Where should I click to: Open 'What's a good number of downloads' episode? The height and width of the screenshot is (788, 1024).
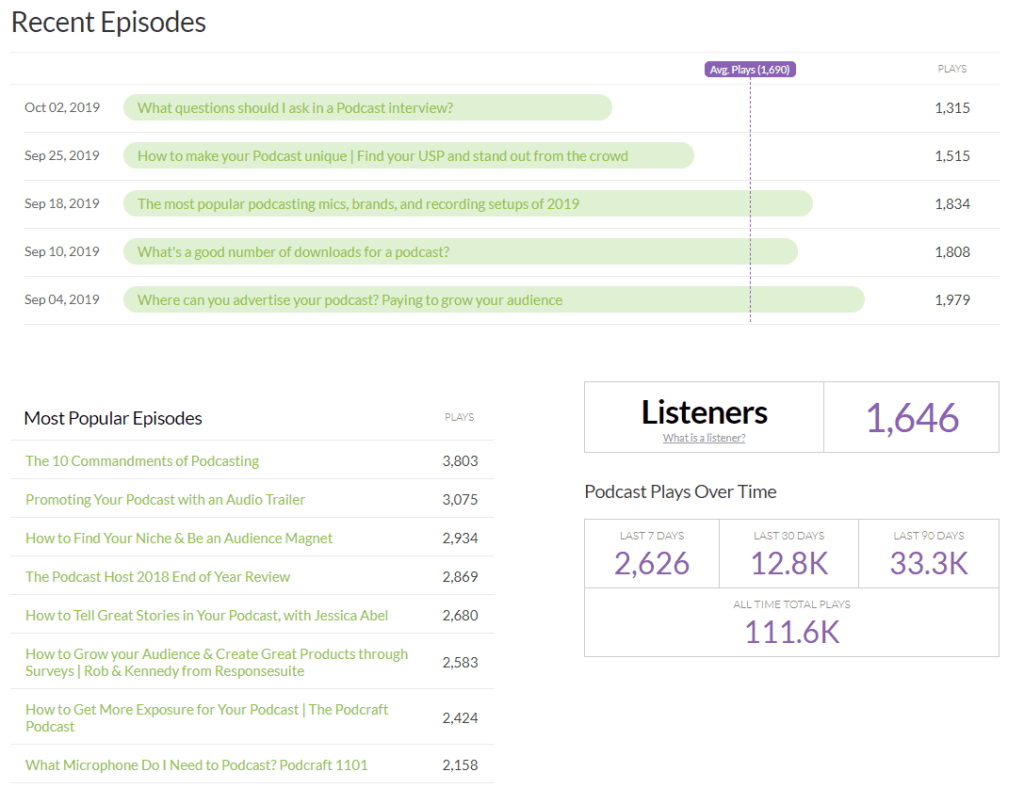293,252
